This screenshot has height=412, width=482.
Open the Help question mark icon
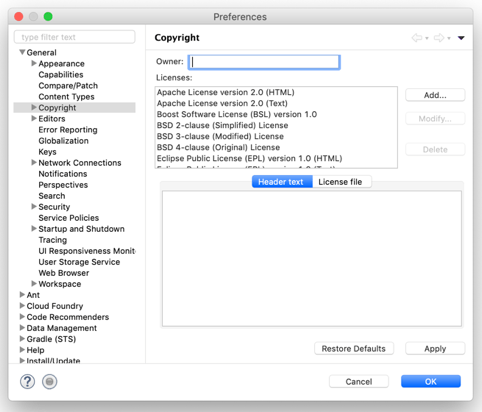tap(27, 381)
